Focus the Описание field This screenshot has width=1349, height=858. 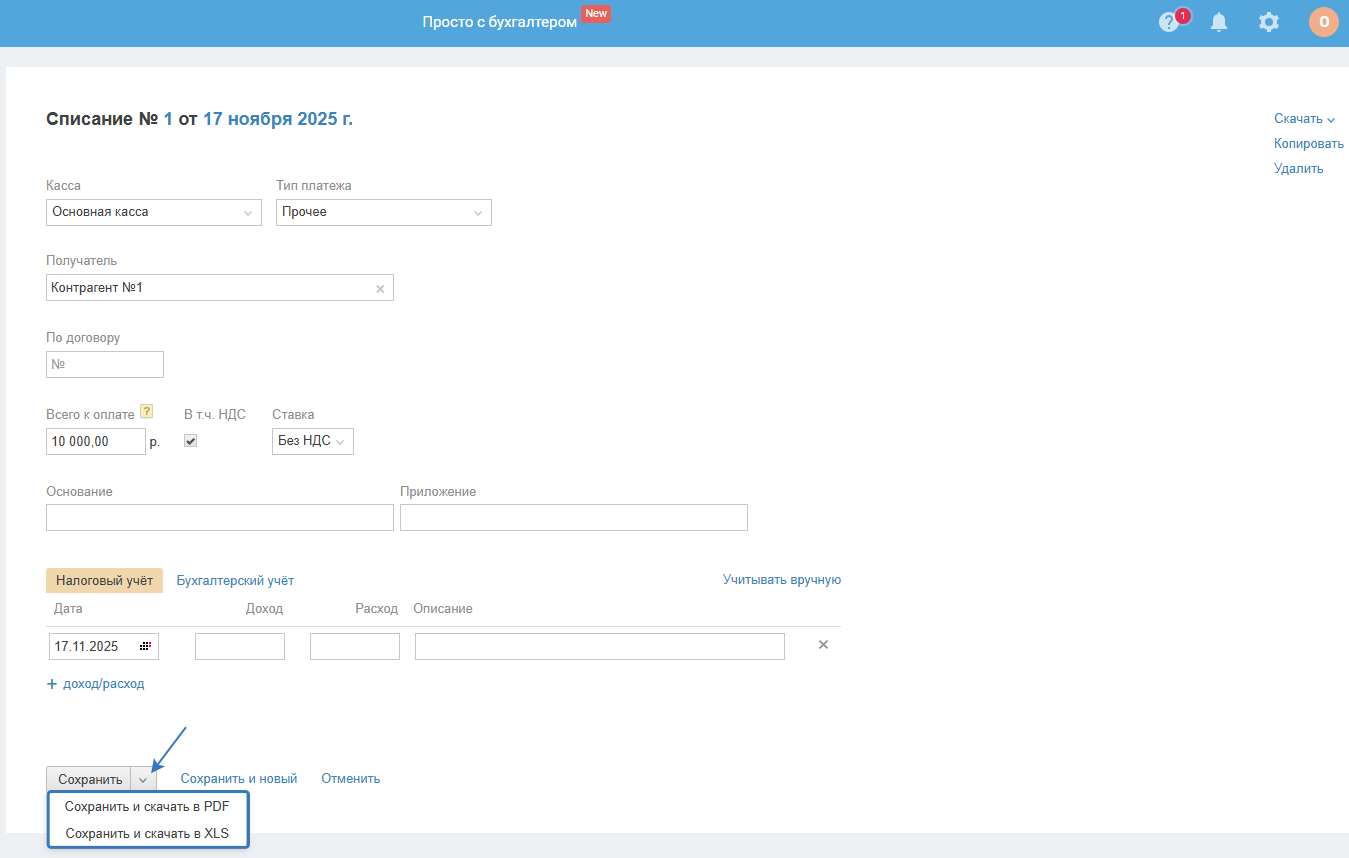600,646
